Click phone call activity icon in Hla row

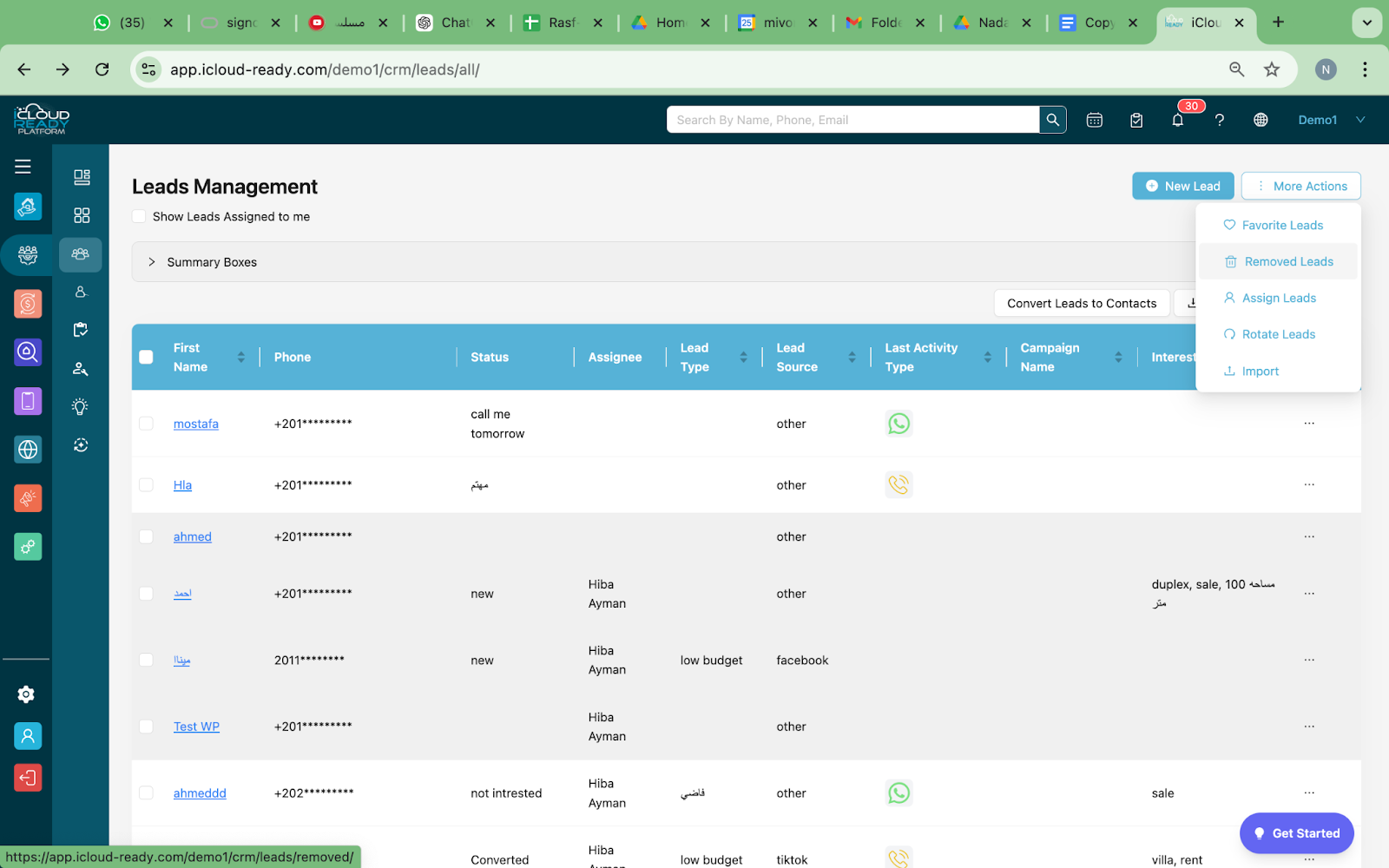pos(899,484)
